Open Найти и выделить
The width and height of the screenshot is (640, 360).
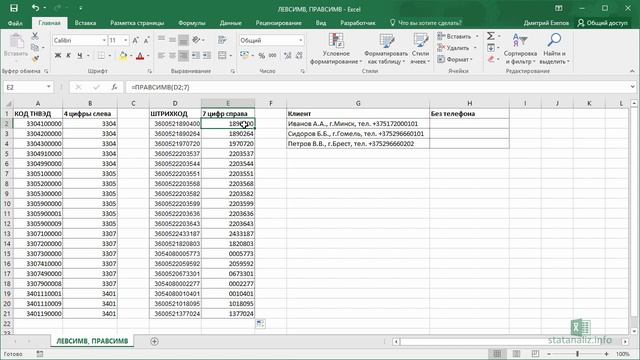point(554,49)
